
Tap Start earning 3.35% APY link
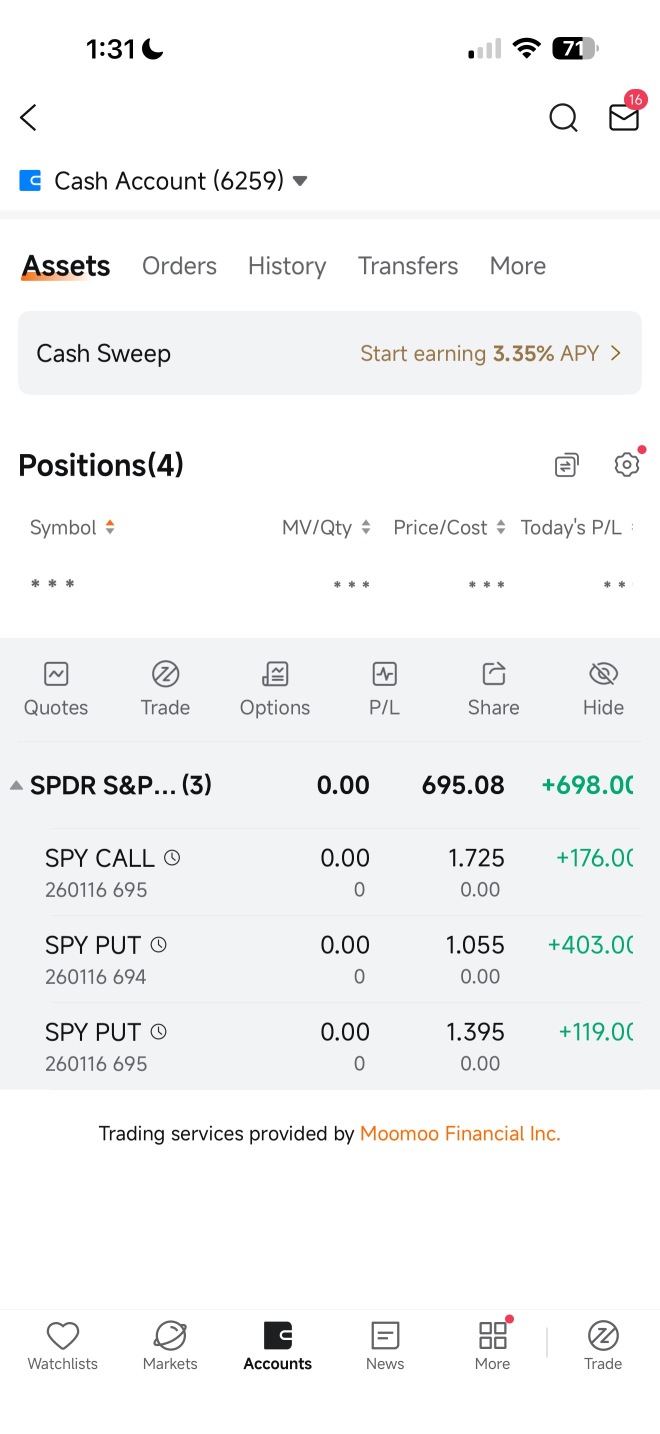491,353
